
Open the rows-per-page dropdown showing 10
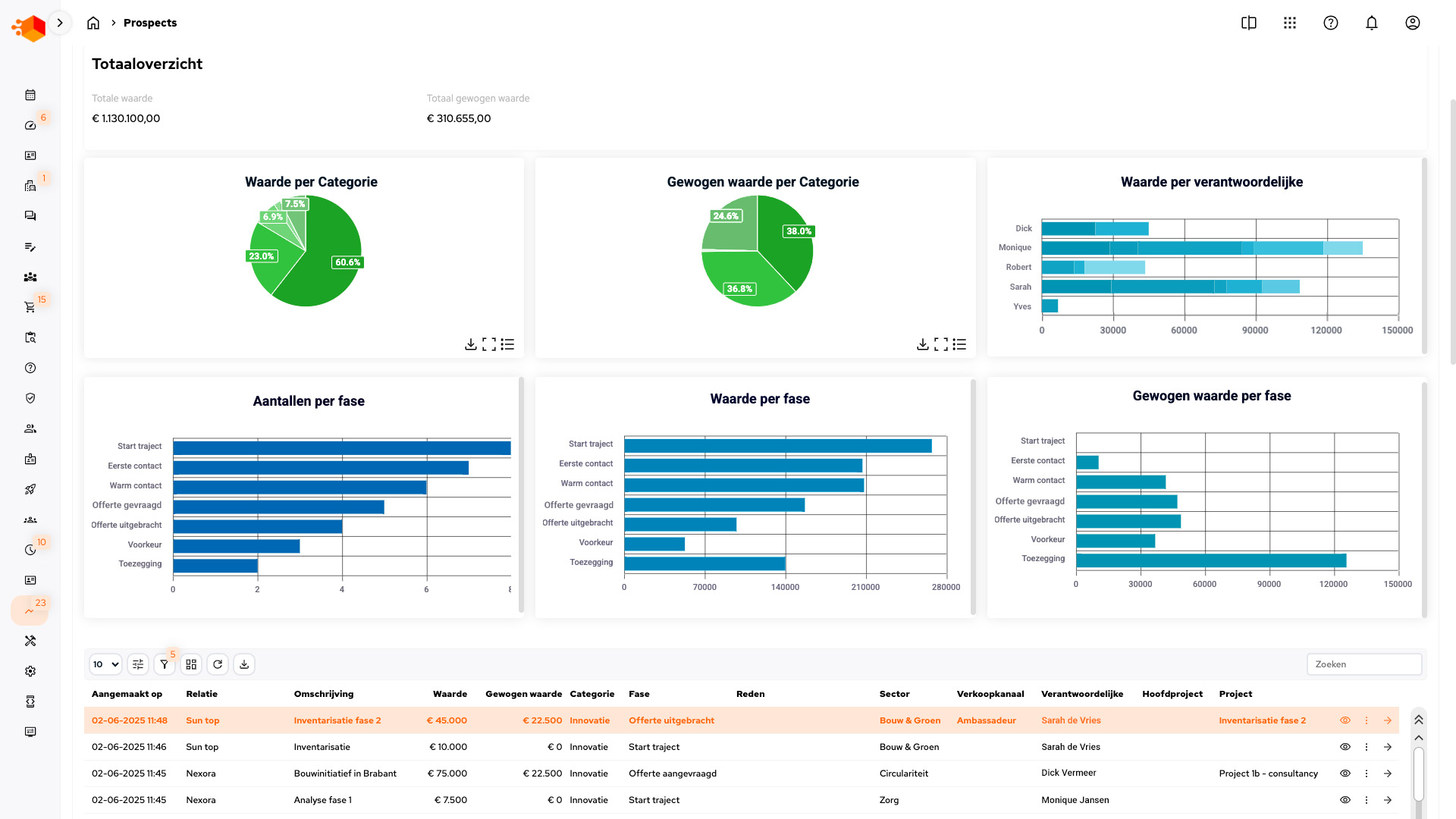tap(105, 664)
